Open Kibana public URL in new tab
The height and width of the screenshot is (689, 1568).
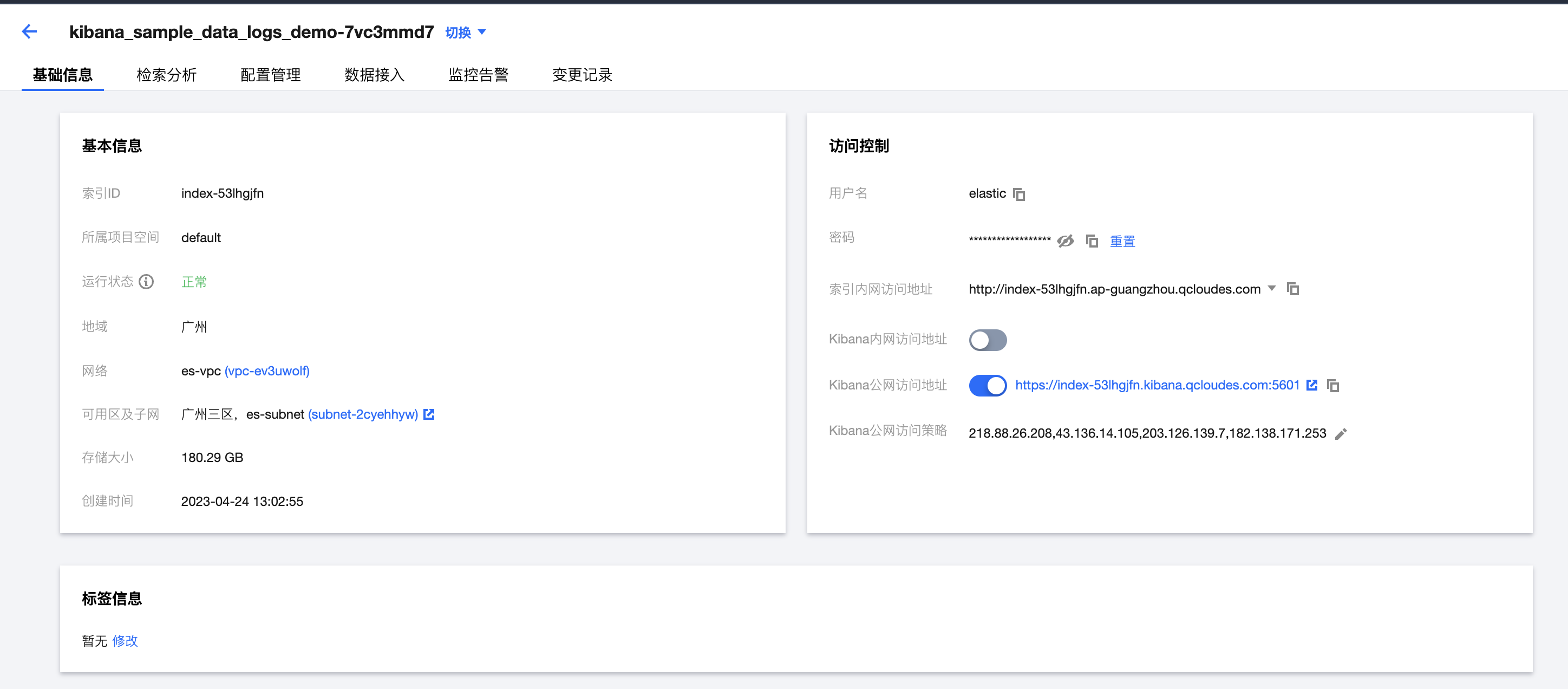click(x=1311, y=385)
